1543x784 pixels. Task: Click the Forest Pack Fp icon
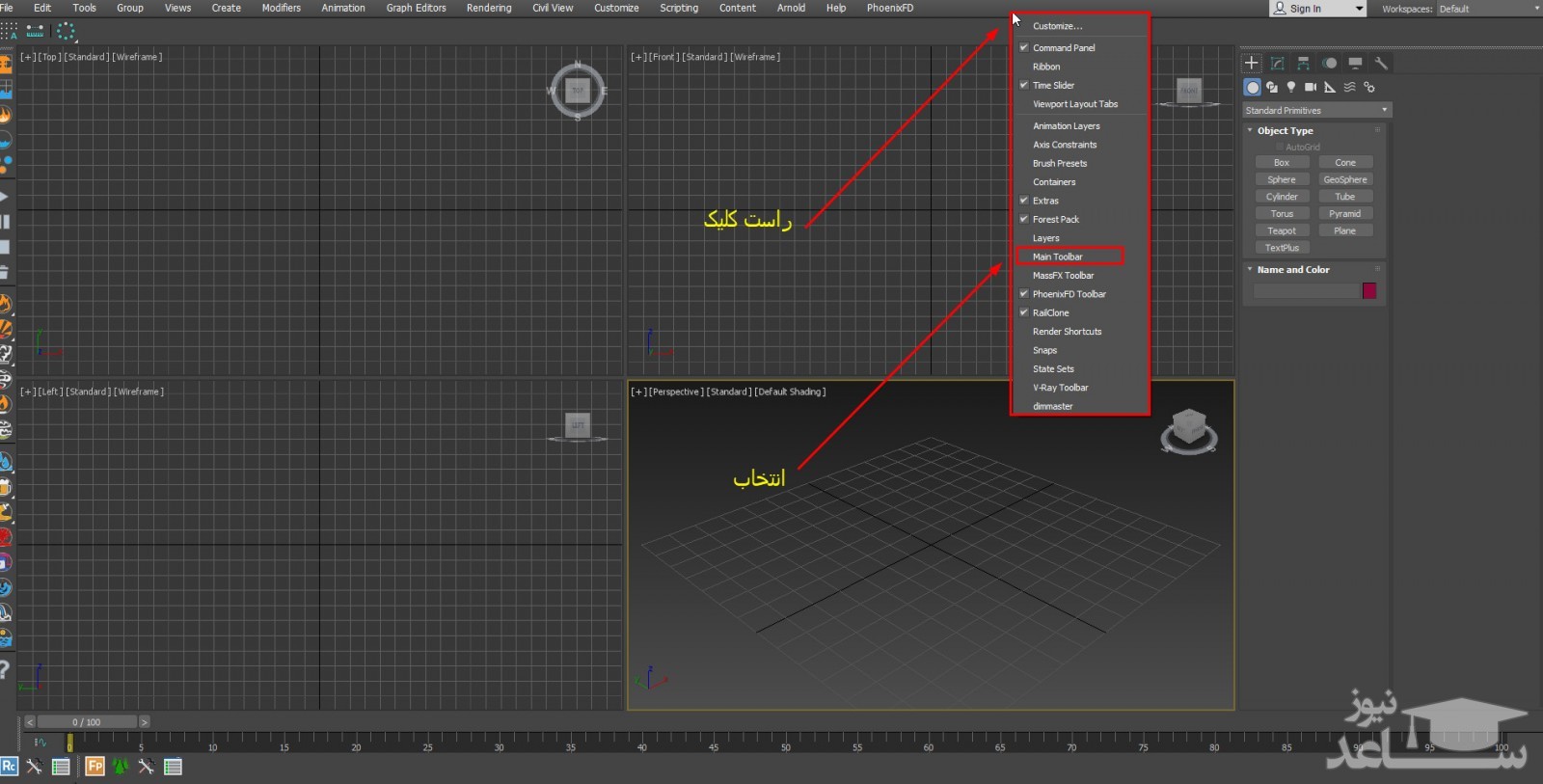point(95,767)
